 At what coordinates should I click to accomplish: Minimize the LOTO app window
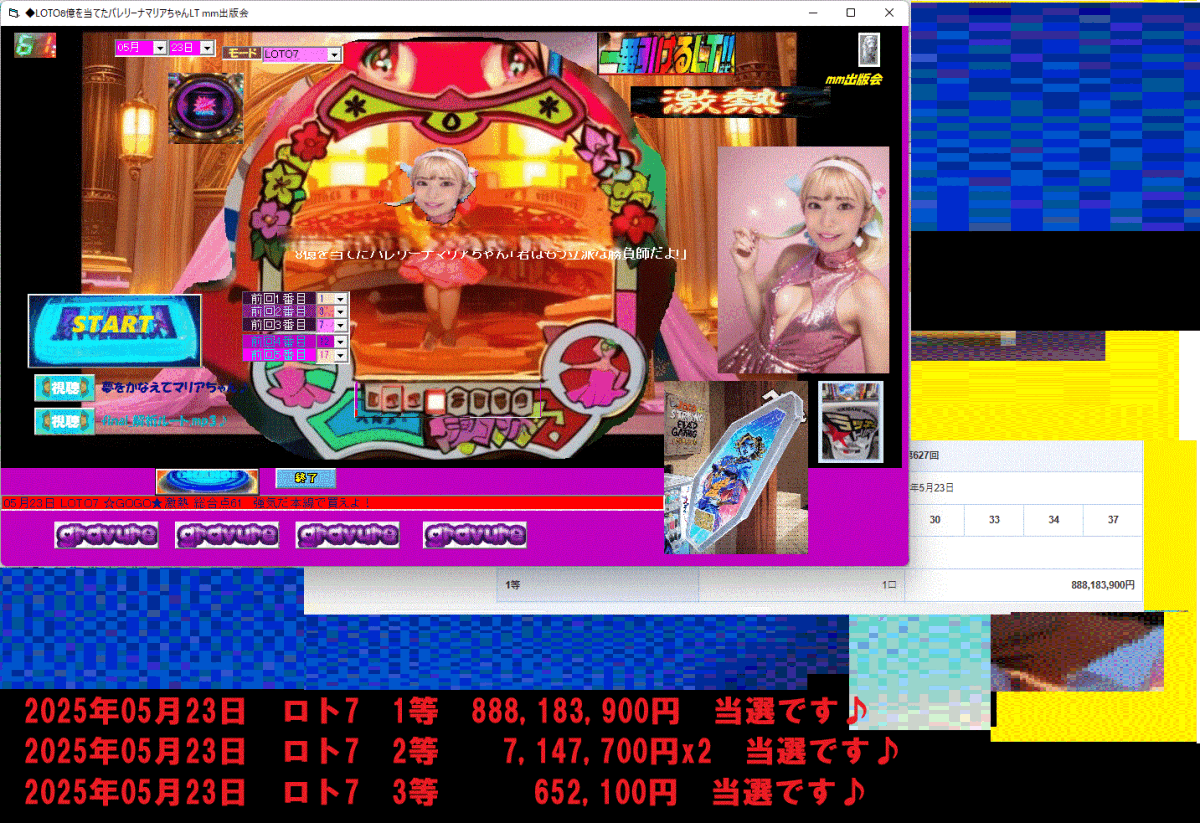pyautogui.click(x=811, y=13)
